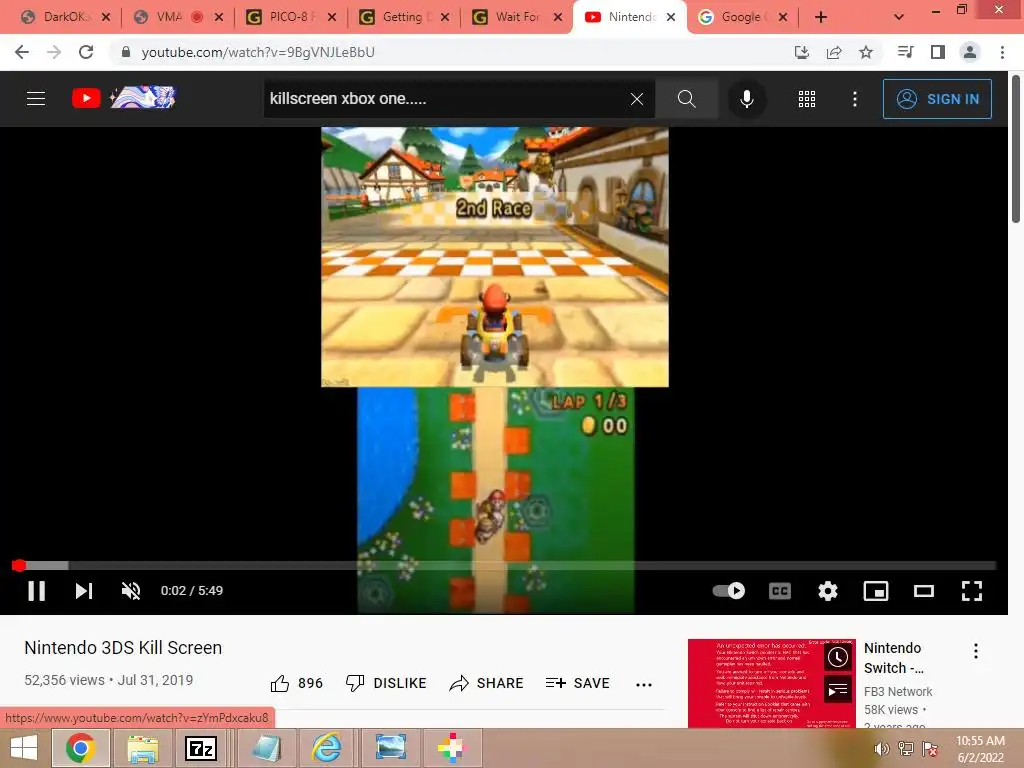Open the Windows Start menu
Viewport: 1024px width, 768px height.
pyautogui.click(x=24, y=748)
